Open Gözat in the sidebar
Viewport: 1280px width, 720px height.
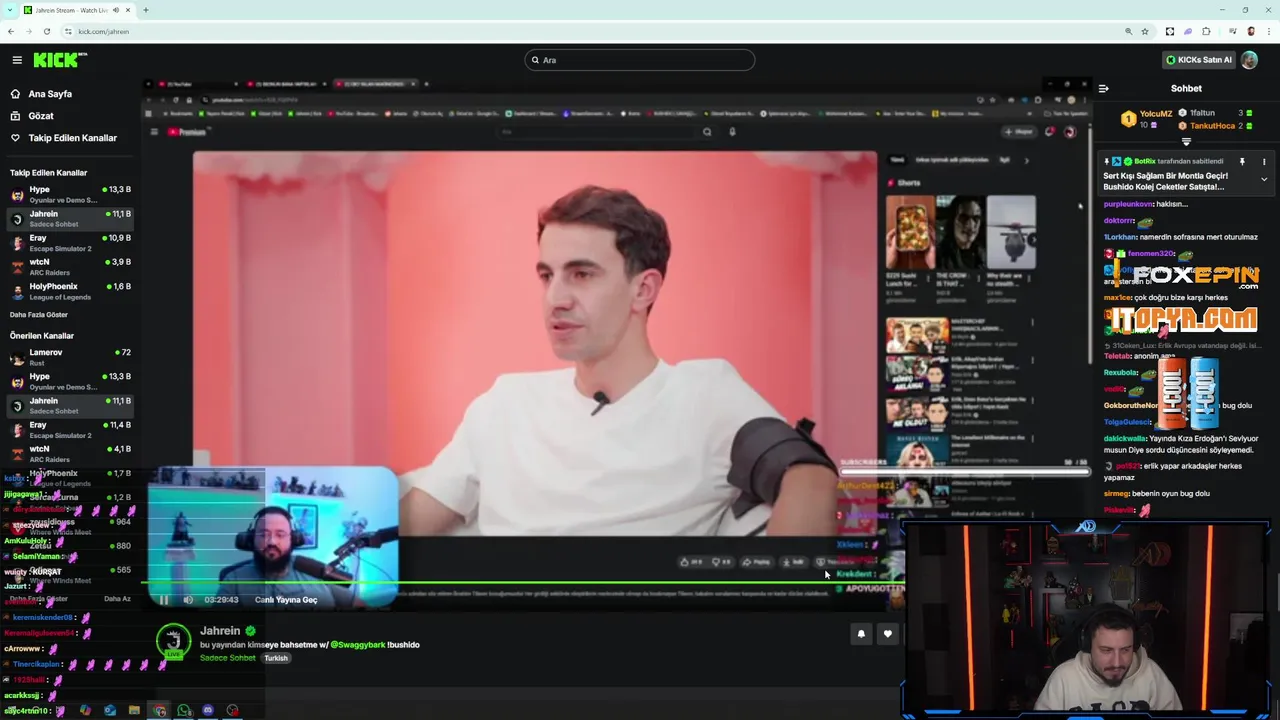(x=41, y=116)
